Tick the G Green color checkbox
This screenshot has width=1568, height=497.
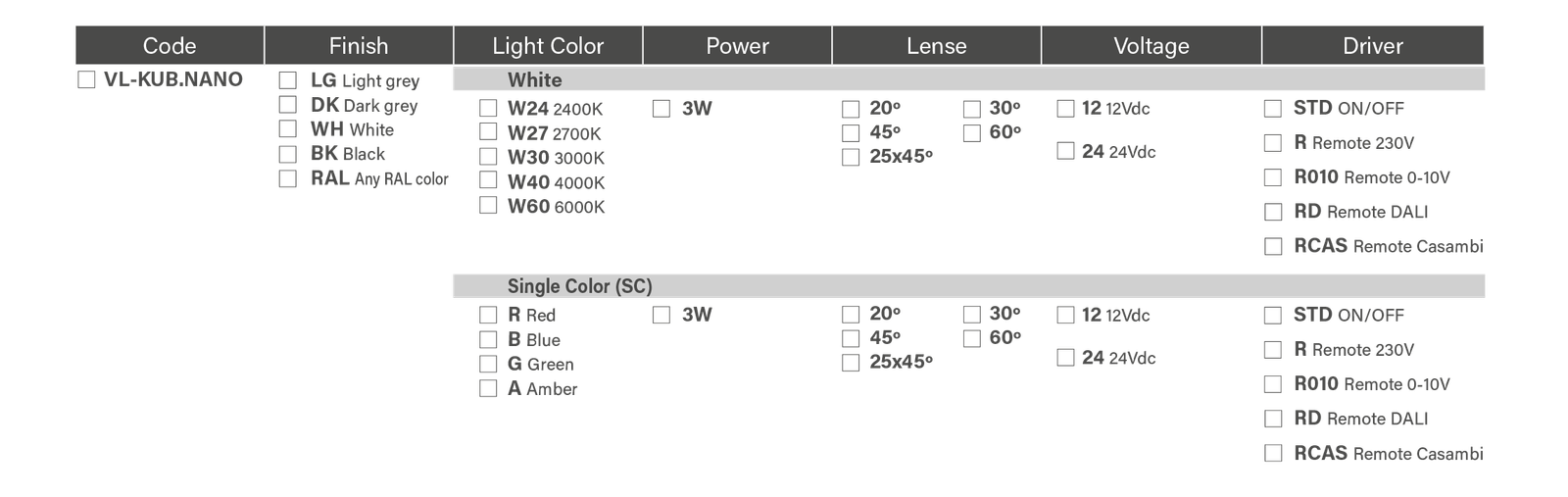(488, 364)
